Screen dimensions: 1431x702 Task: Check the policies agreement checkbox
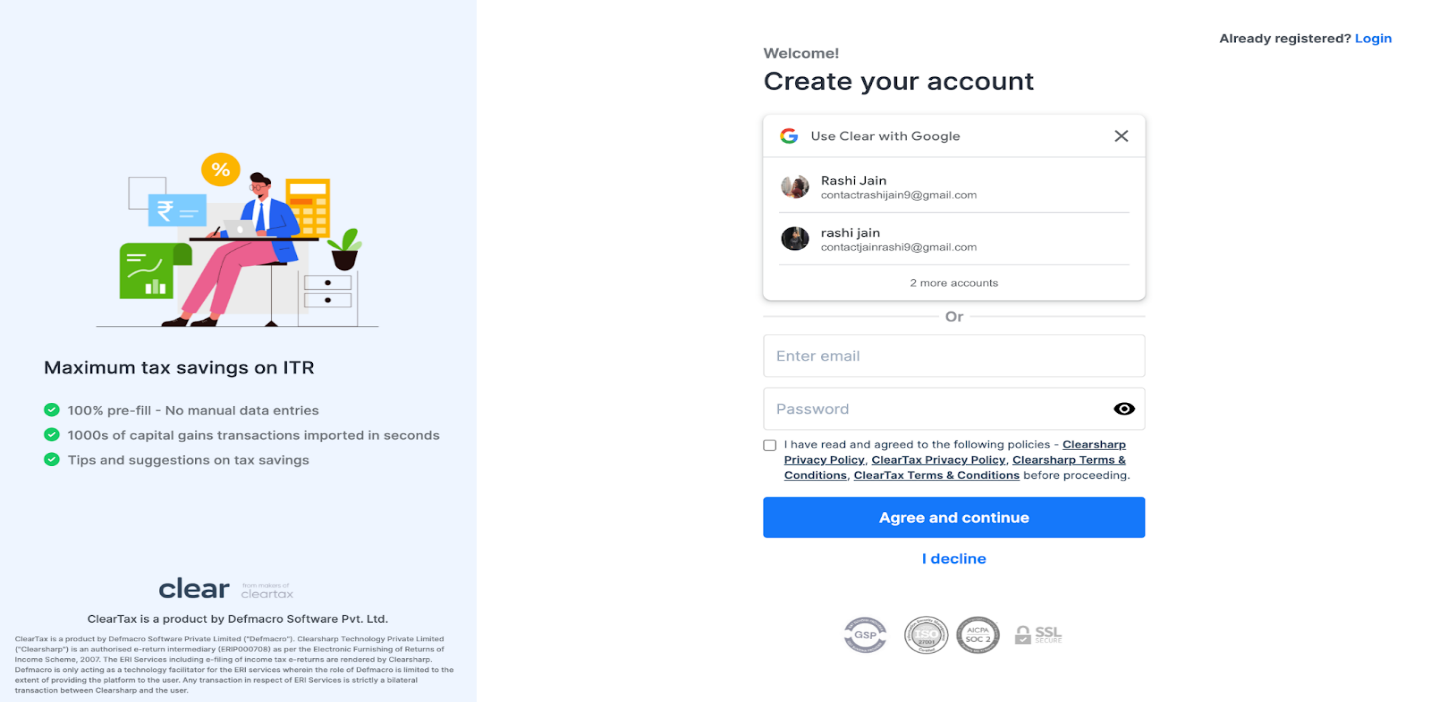point(769,444)
